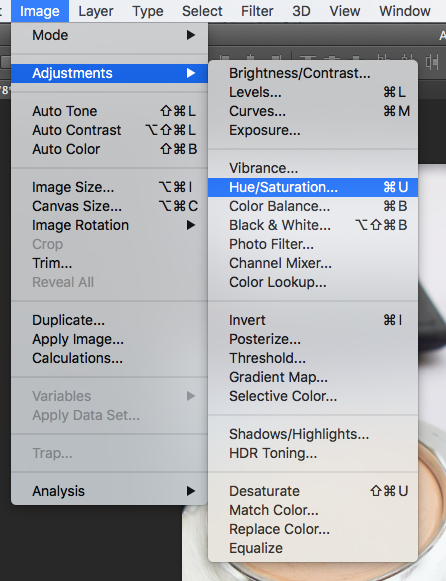Apply Auto Tone to image

pos(109,111)
